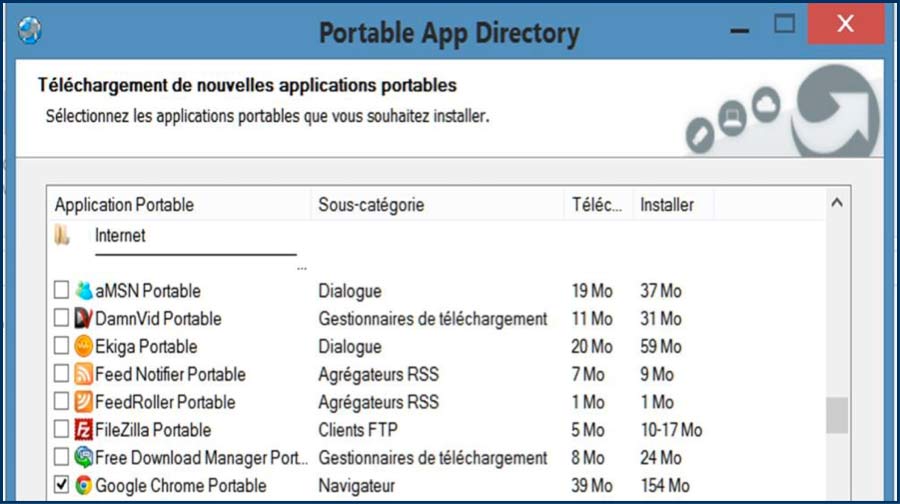Viewport: 900px width, 504px height.
Task: Click the Ekiga Portable smiley icon
Action: [84, 347]
